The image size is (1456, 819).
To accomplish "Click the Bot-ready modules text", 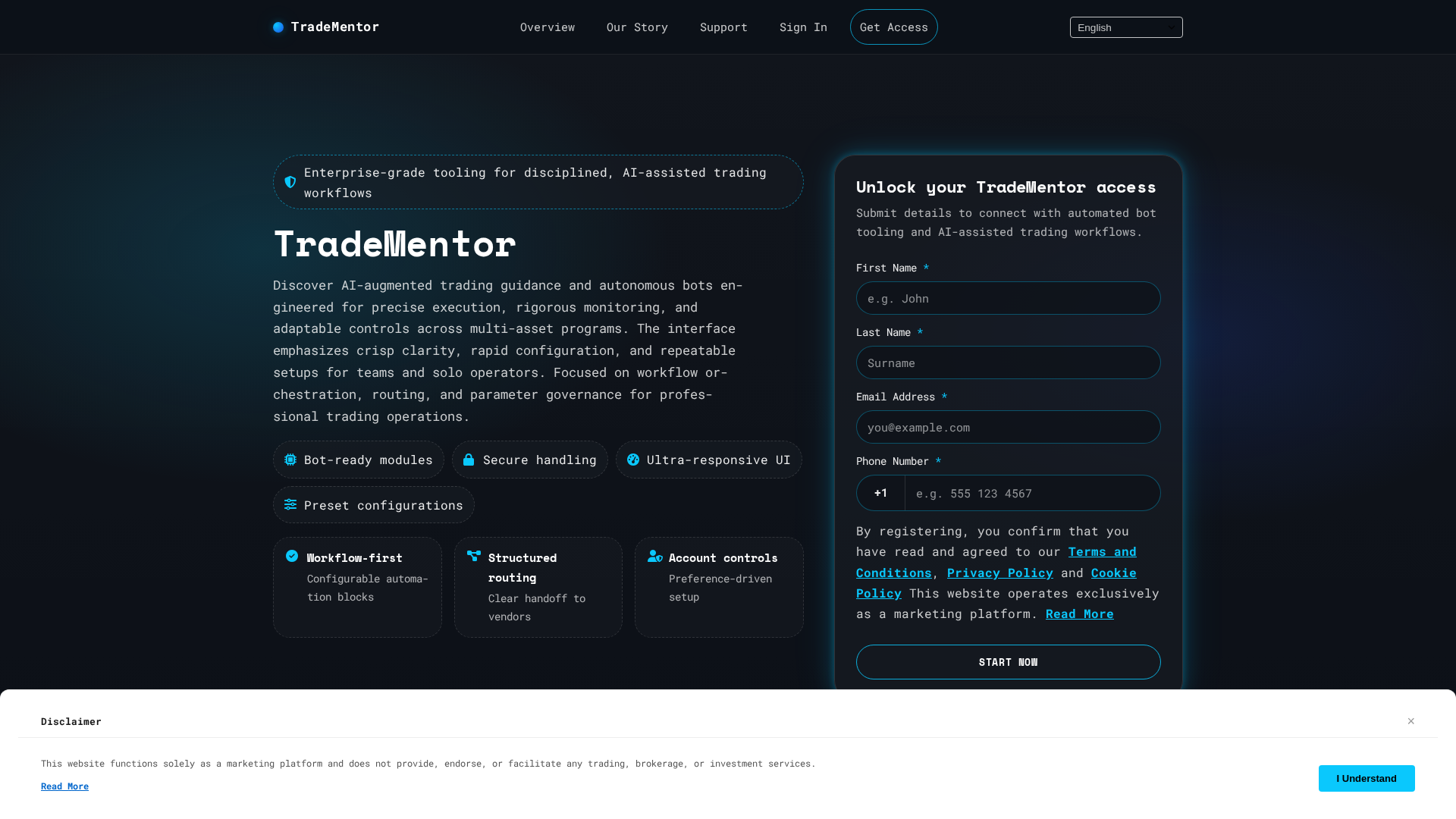I will pyautogui.click(x=369, y=460).
